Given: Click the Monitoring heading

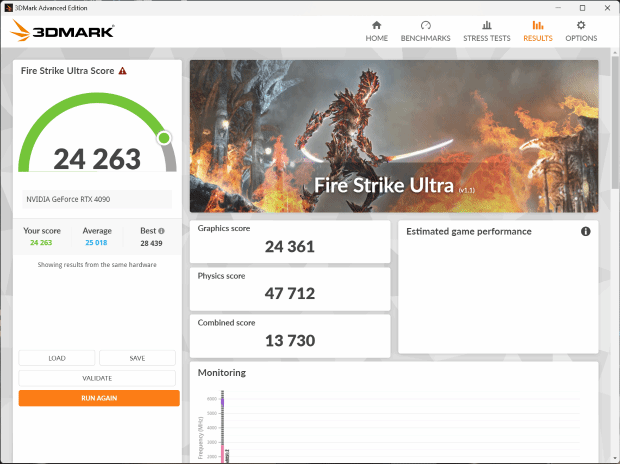Looking at the screenshot, I should [222, 373].
